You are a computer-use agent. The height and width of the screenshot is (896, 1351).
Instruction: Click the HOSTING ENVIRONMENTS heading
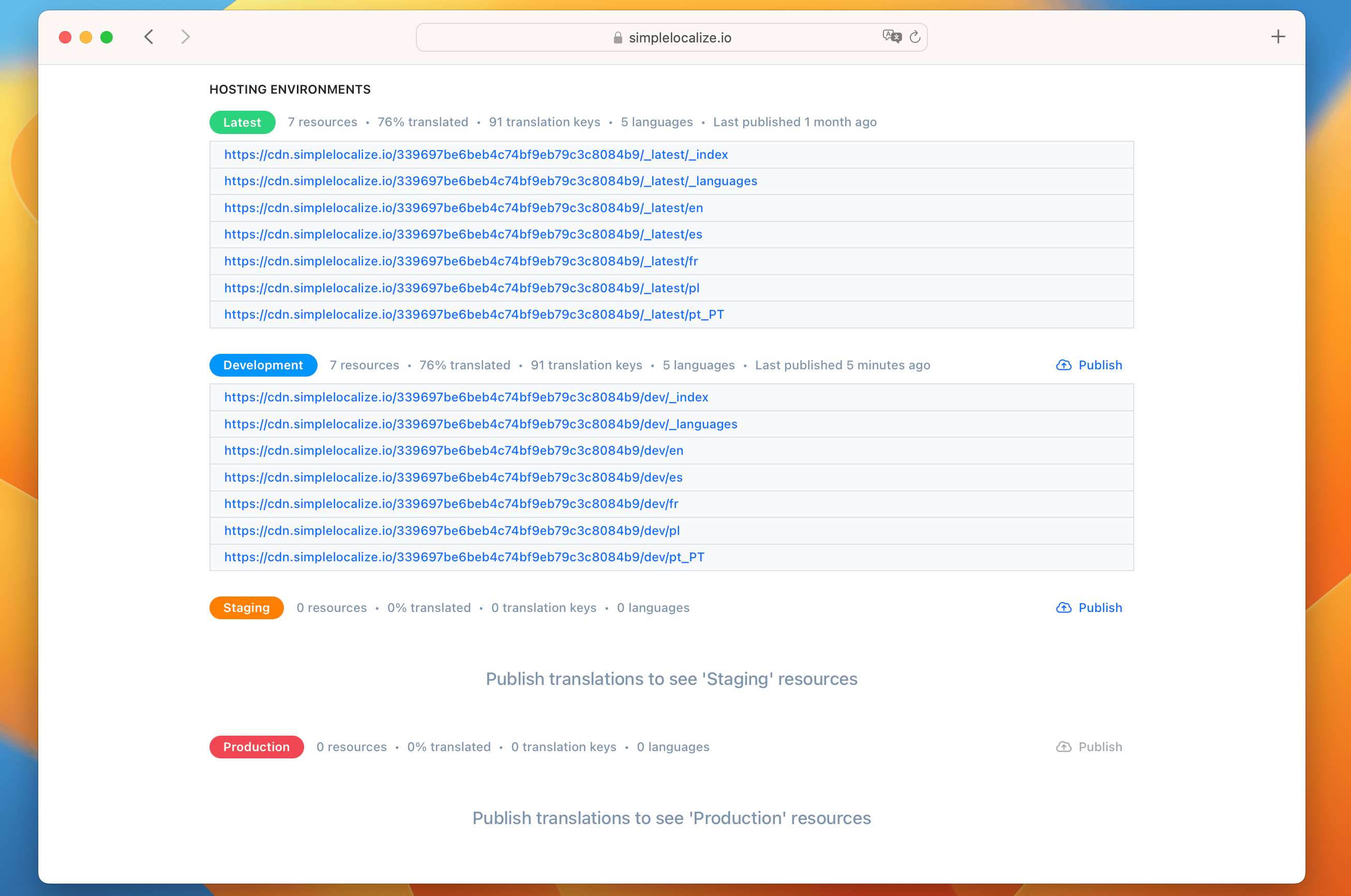[290, 89]
